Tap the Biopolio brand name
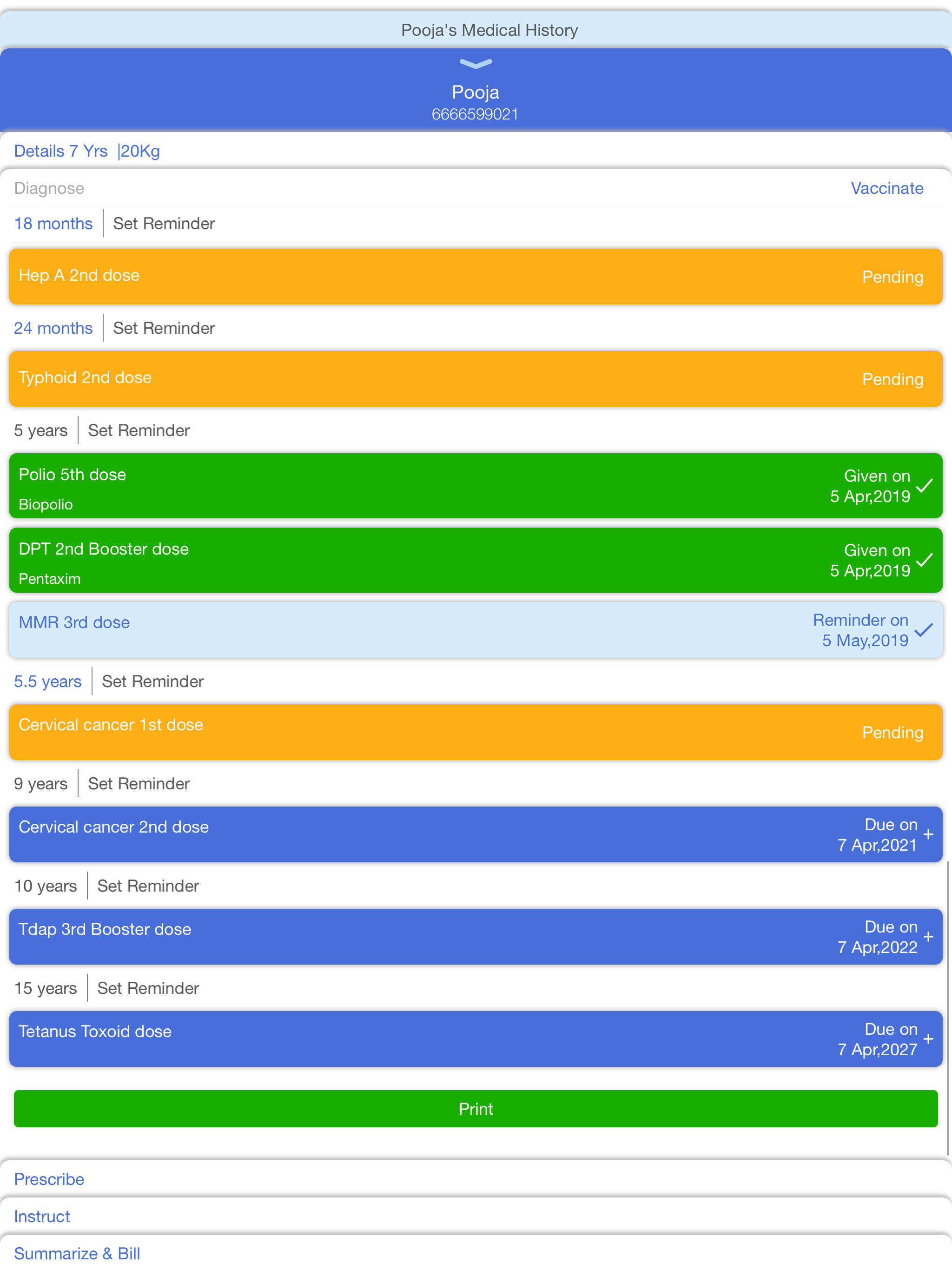952x1270 pixels. (46, 504)
